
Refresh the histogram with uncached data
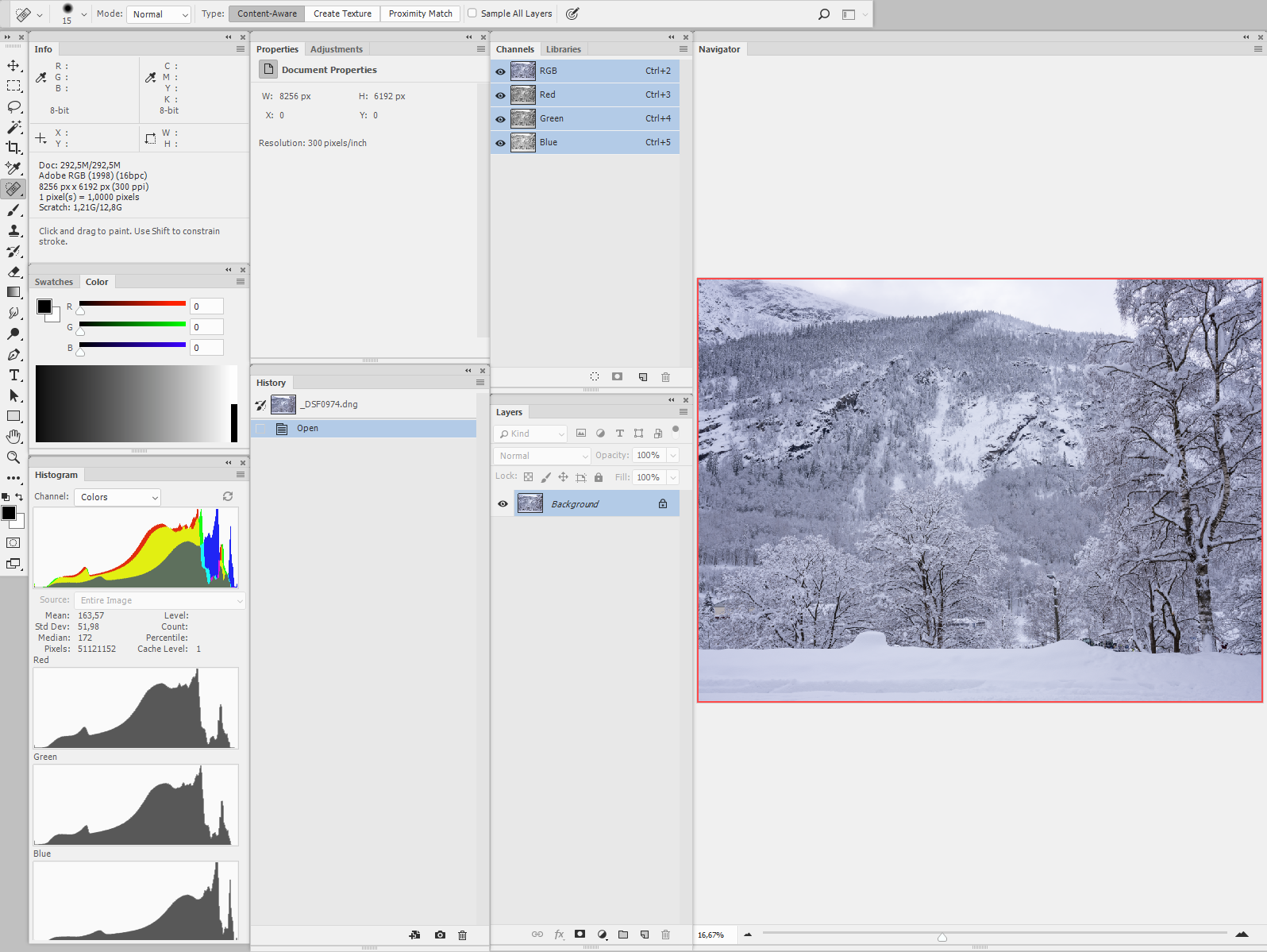pos(228,496)
